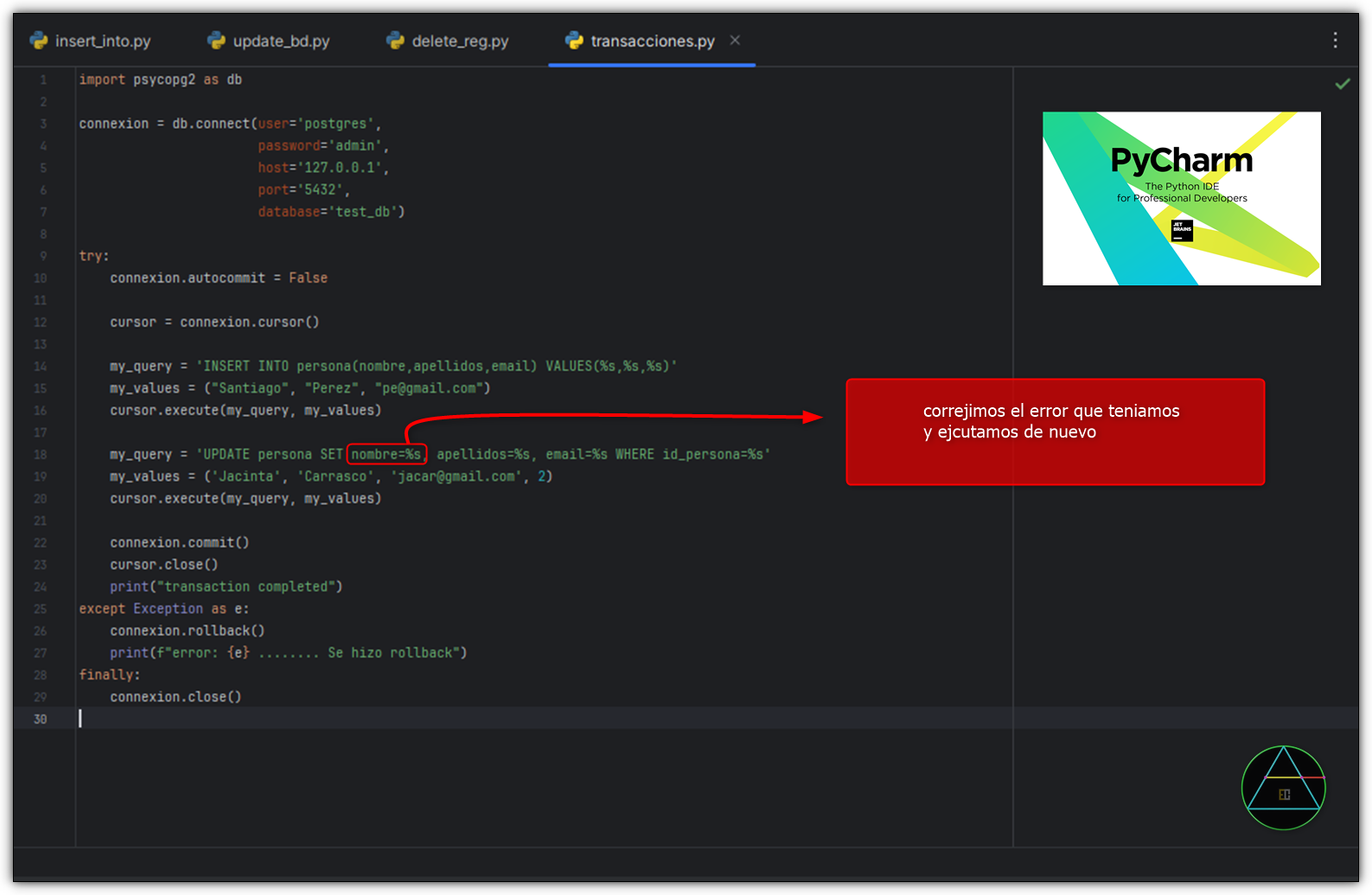Click cursor.execute call on line 16
The image size is (1372, 895).
coord(246,410)
